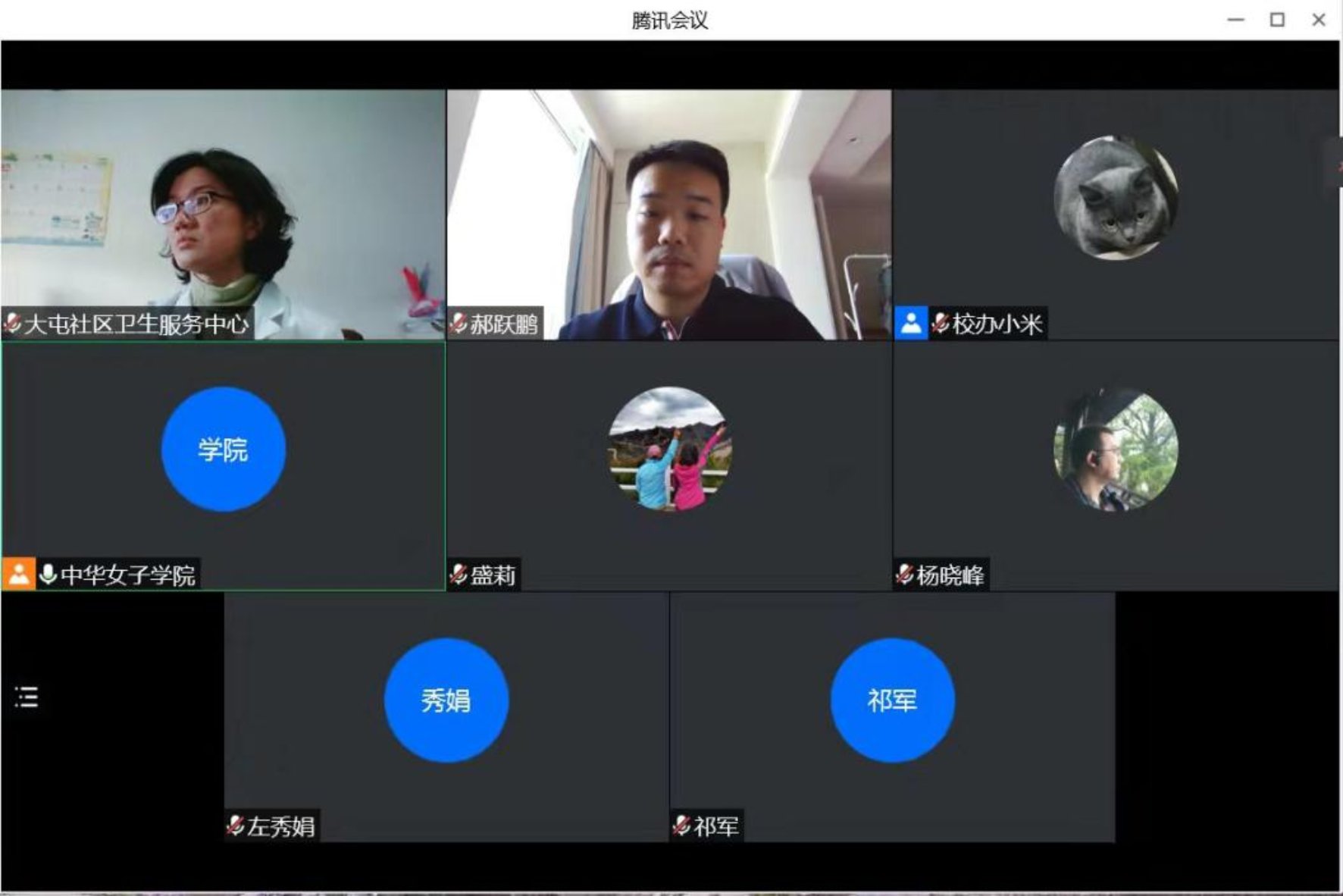The image size is (1343, 896).
Task: Click the muted microphone icon beside 大屯社区卫生服务中心
Action: tap(12, 324)
